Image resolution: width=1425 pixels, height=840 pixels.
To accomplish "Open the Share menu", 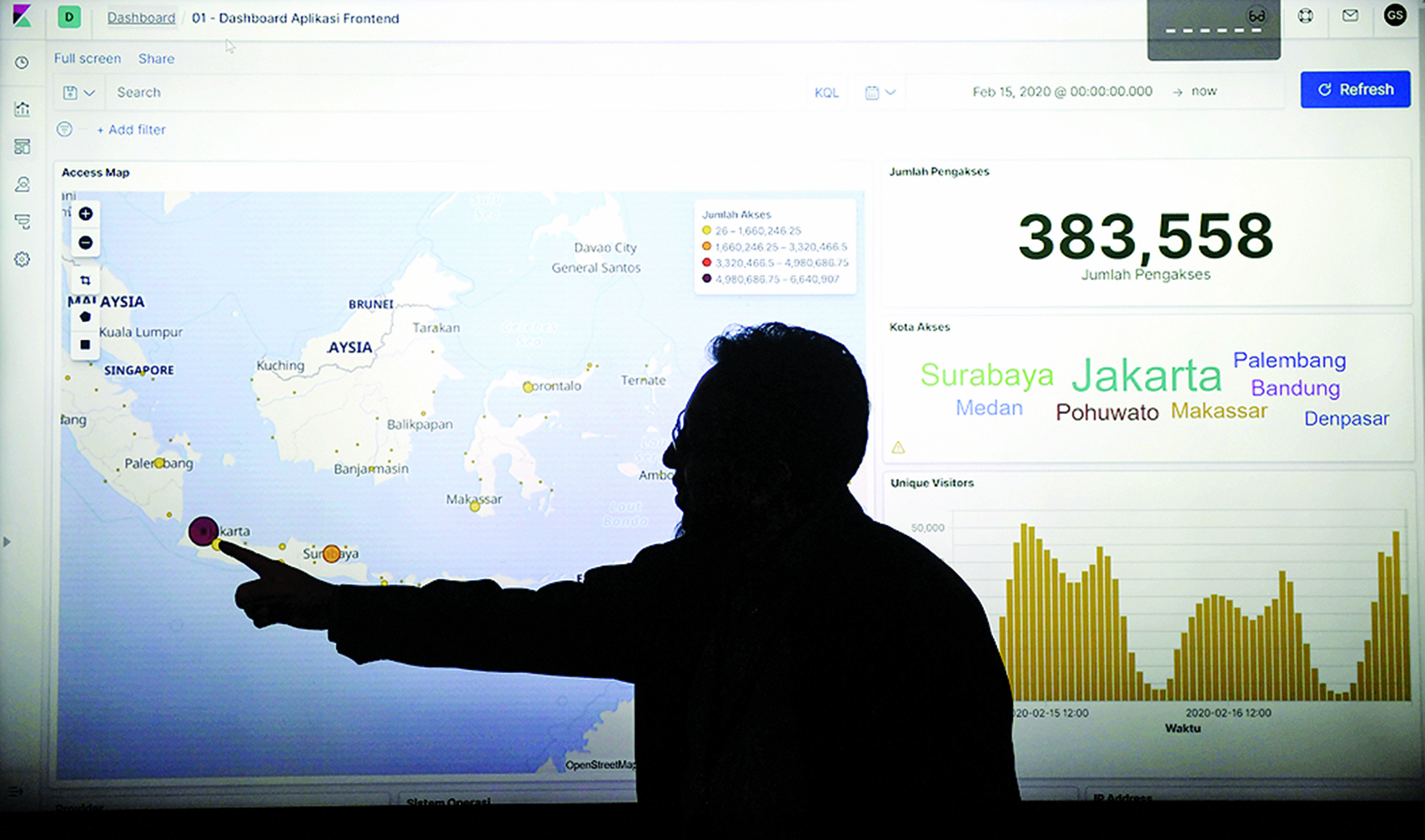I will [156, 58].
